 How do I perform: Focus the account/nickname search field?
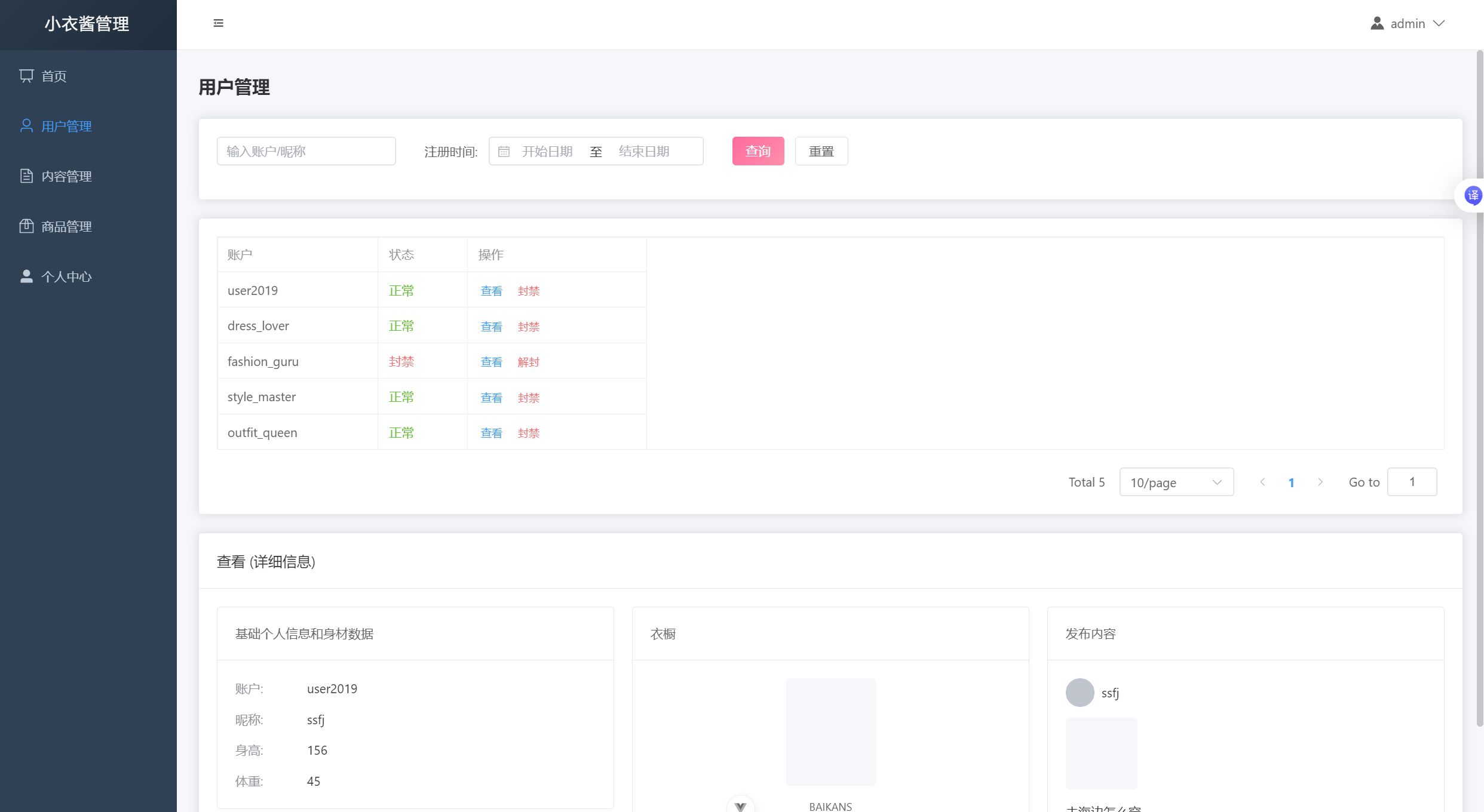306,151
